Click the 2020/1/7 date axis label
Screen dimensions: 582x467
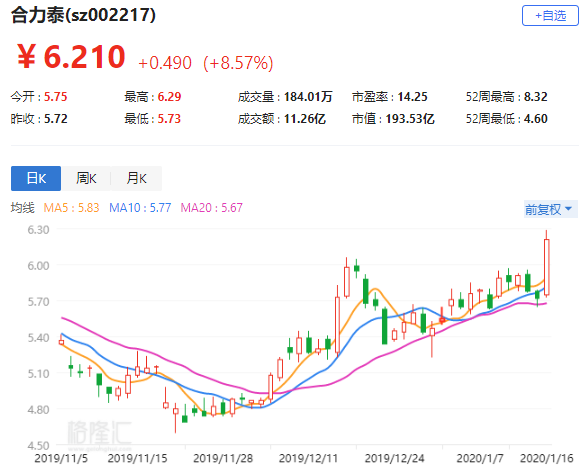(x=480, y=458)
